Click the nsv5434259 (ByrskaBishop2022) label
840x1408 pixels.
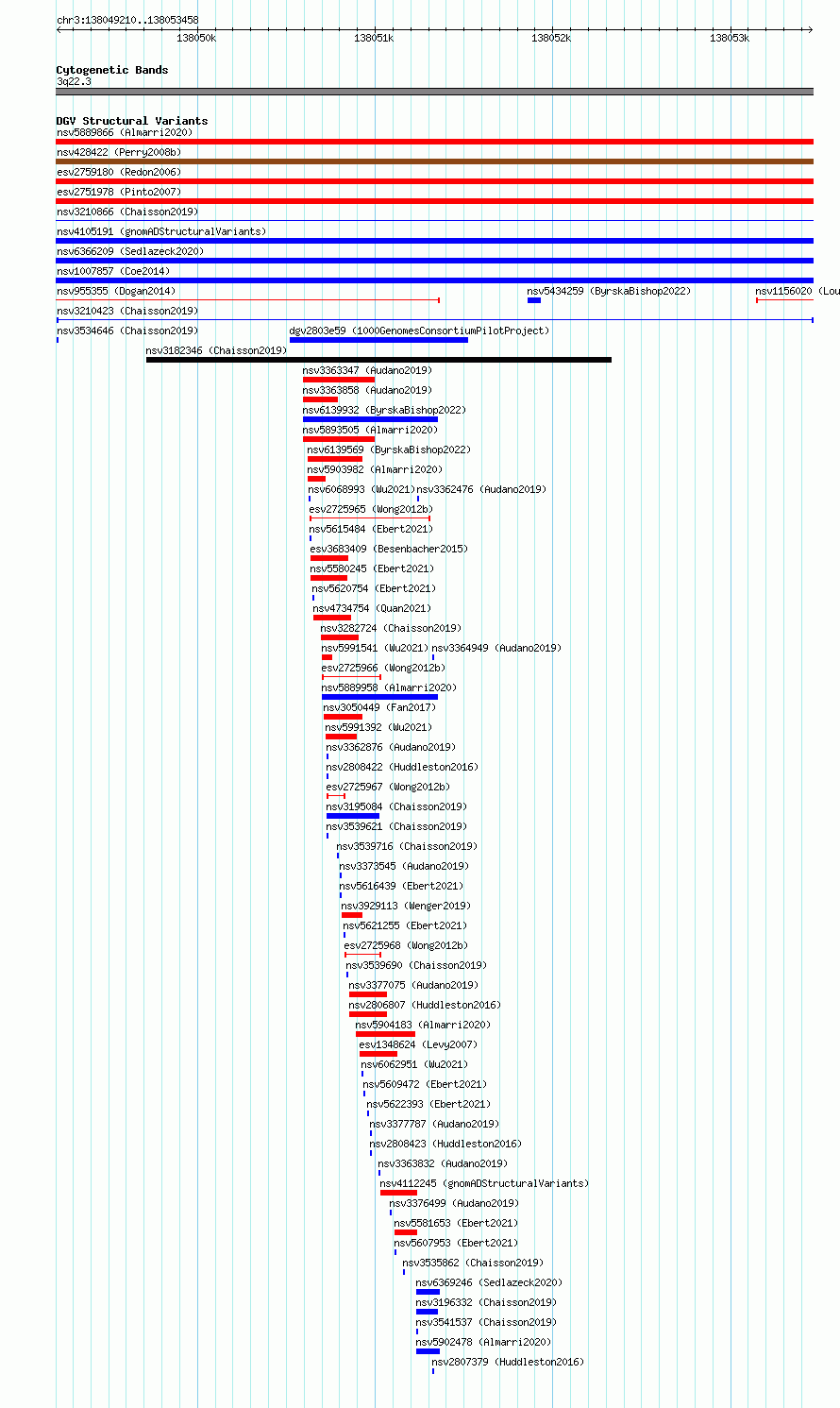coord(609,291)
